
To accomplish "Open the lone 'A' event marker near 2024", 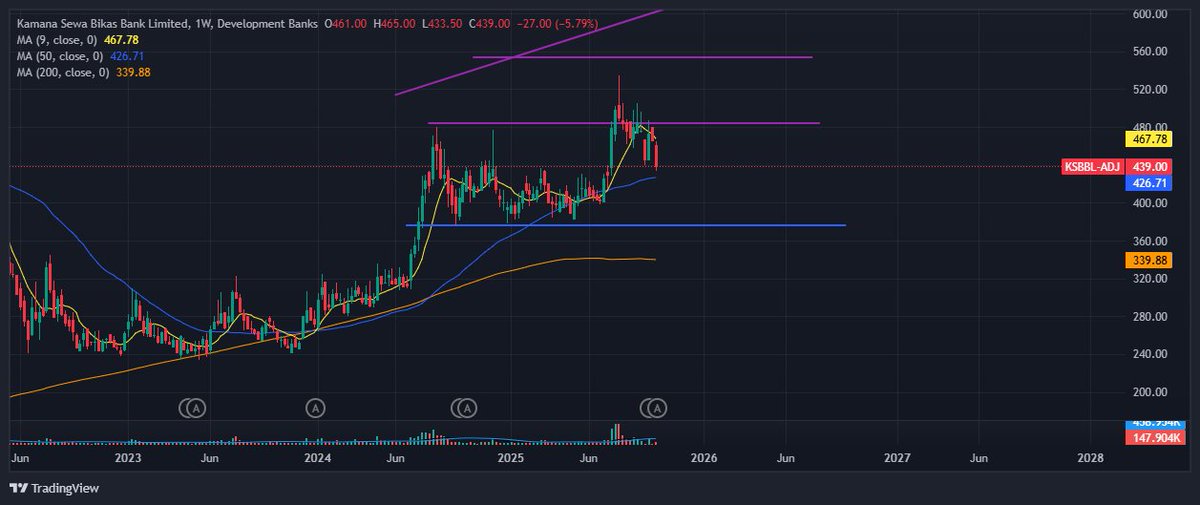I will 316,408.
